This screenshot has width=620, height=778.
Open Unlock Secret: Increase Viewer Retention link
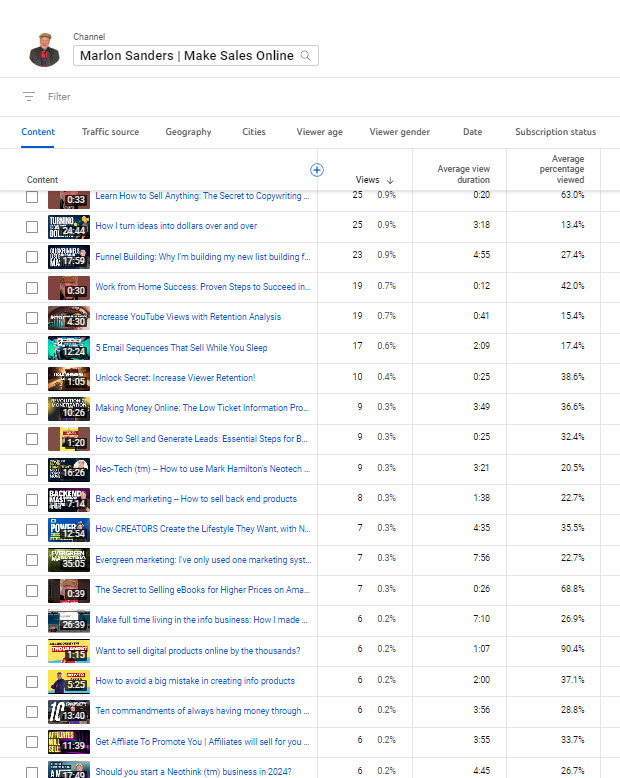coord(175,378)
